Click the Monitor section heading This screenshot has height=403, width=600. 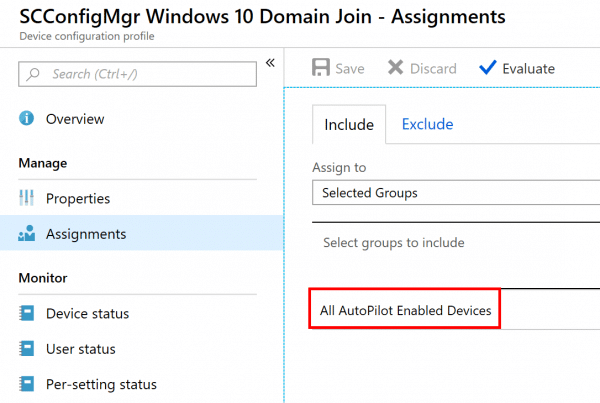(43, 278)
